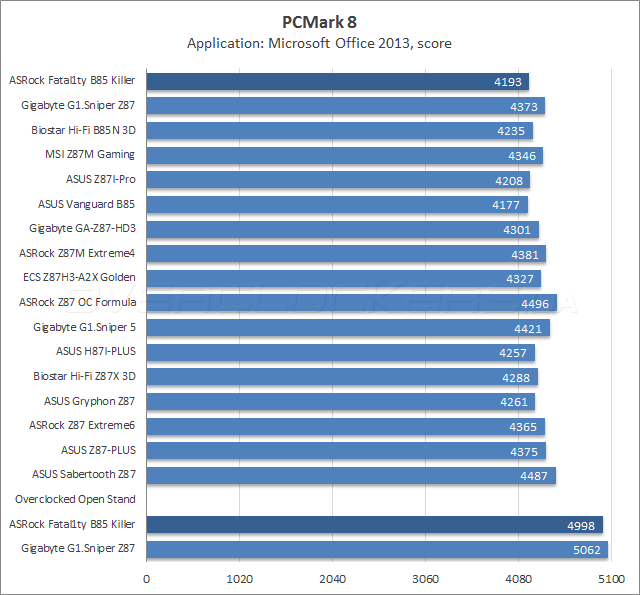The image size is (640, 595).
Task: Click Gigabyte G1.Sniper Z87 label beside 4373
Action: pos(78,105)
